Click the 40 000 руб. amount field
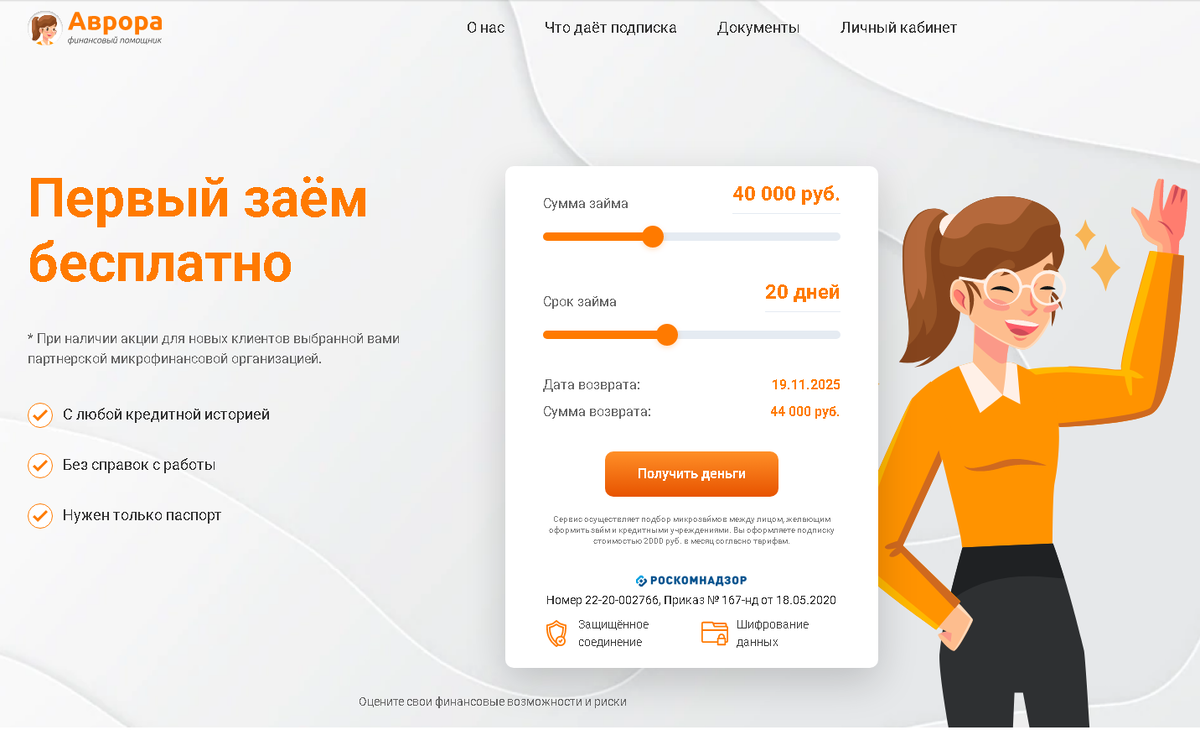The width and height of the screenshot is (1200, 730). click(x=786, y=194)
